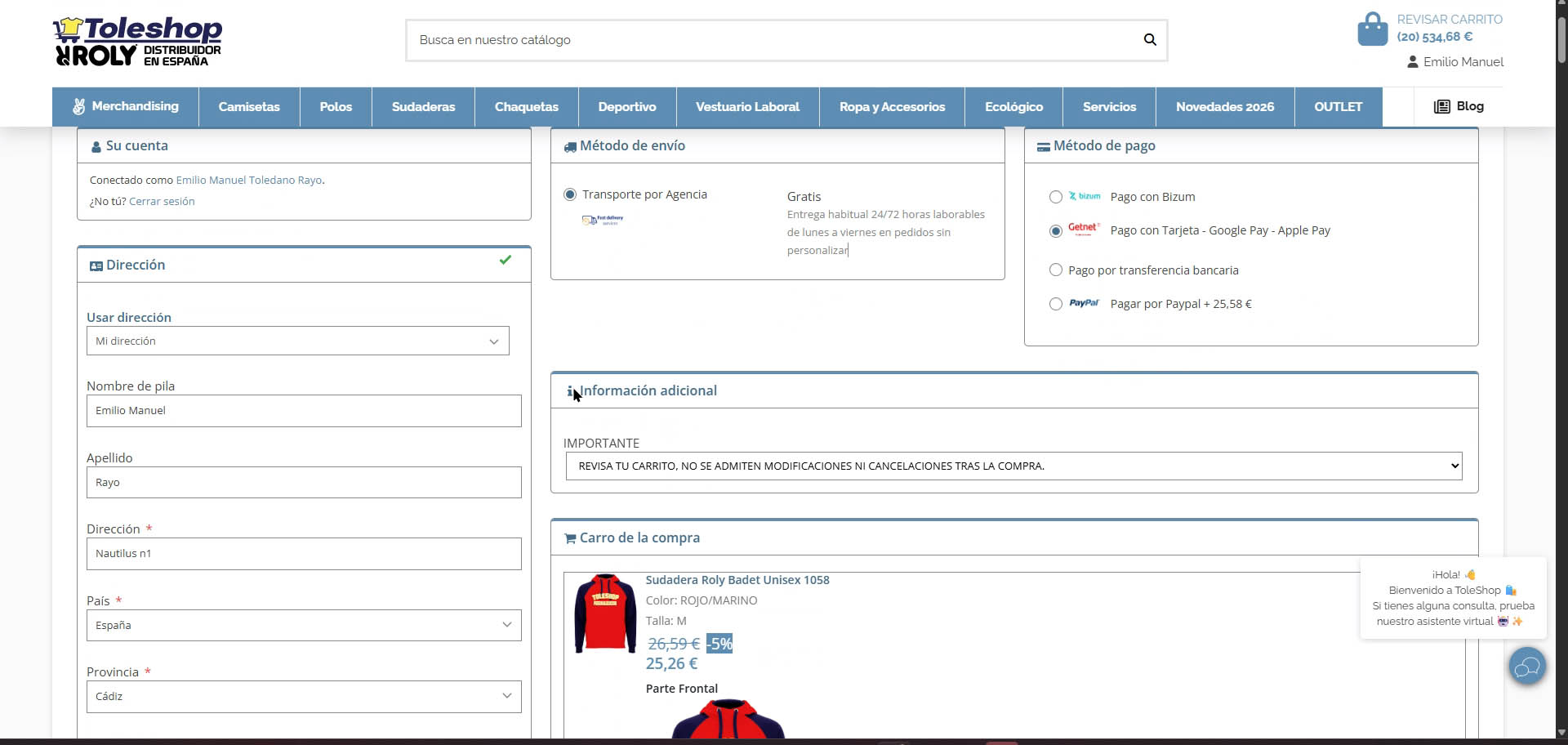This screenshot has width=1568, height=745.
Task: Go to the OUTLET menu item
Action: click(1338, 107)
